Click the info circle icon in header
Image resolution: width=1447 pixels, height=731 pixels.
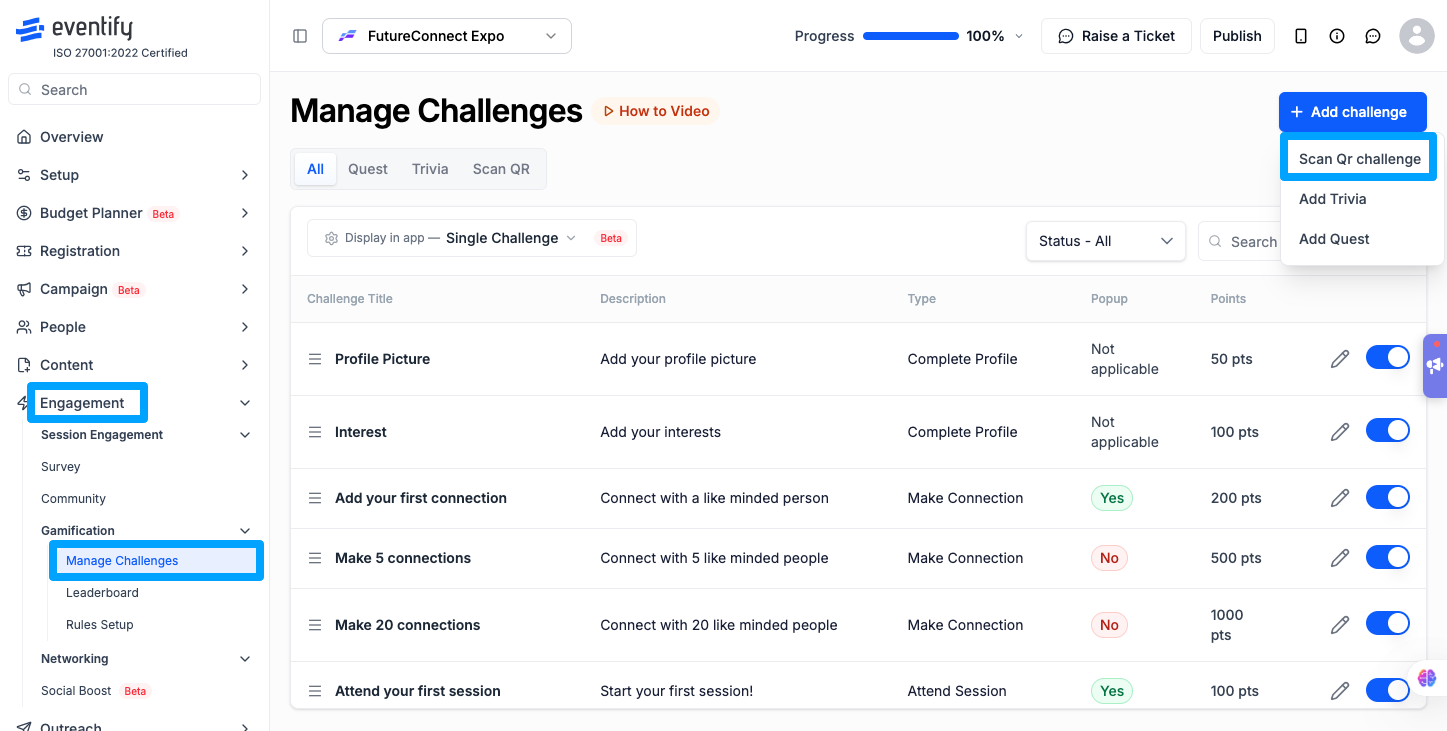[1337, 36]
